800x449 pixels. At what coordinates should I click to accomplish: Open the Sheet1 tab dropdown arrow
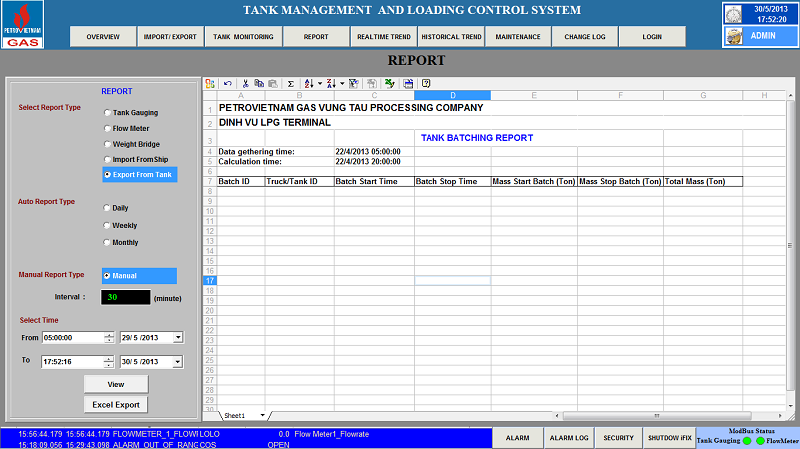point(263,415)
